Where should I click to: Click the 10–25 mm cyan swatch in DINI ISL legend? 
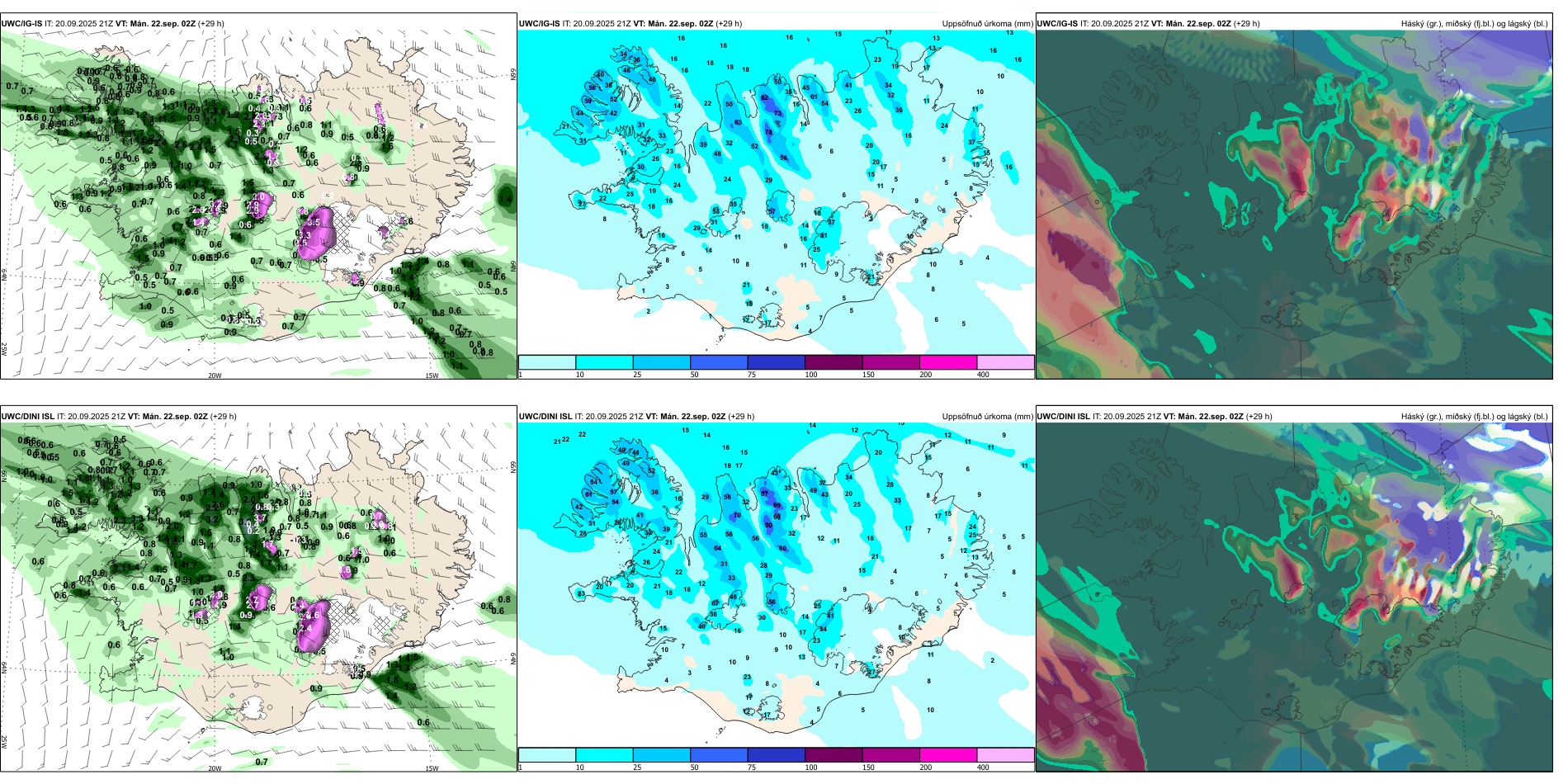tap(604, 755)
